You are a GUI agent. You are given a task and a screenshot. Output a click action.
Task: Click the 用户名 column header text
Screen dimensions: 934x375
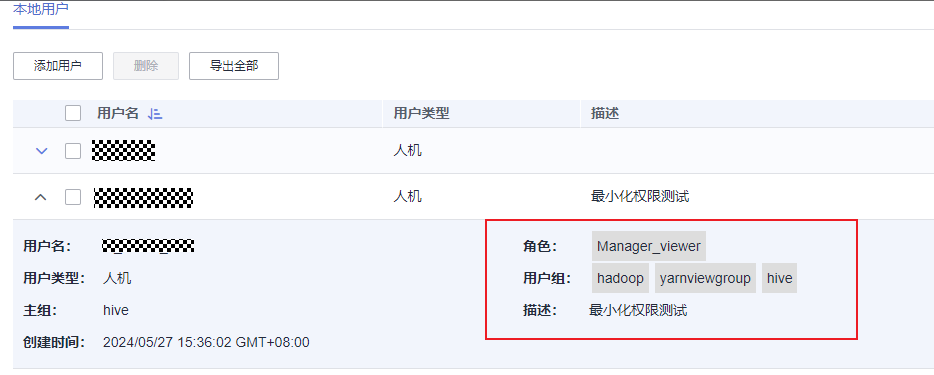click(x=117, y=114)
